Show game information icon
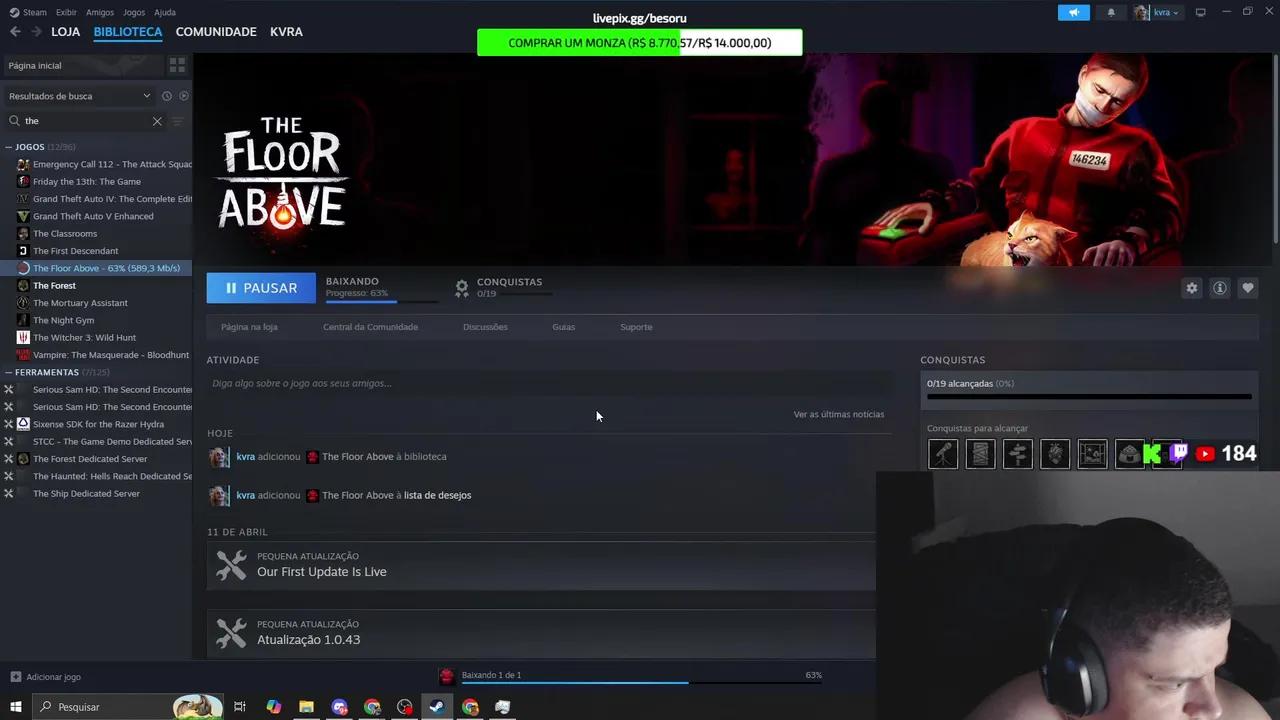This screenshot has width=1280, height=720. tap(1219, 288)
